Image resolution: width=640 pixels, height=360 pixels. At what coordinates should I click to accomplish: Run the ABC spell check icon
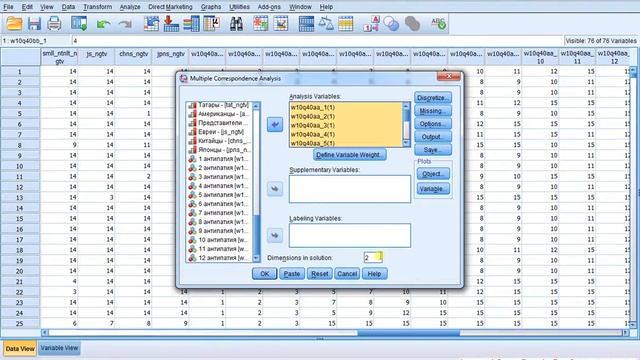coord(439,24)
